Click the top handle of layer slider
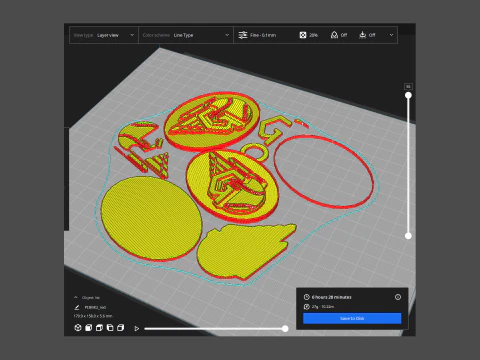The height and width of the screenshot is (360, 480). coord(408,95)
